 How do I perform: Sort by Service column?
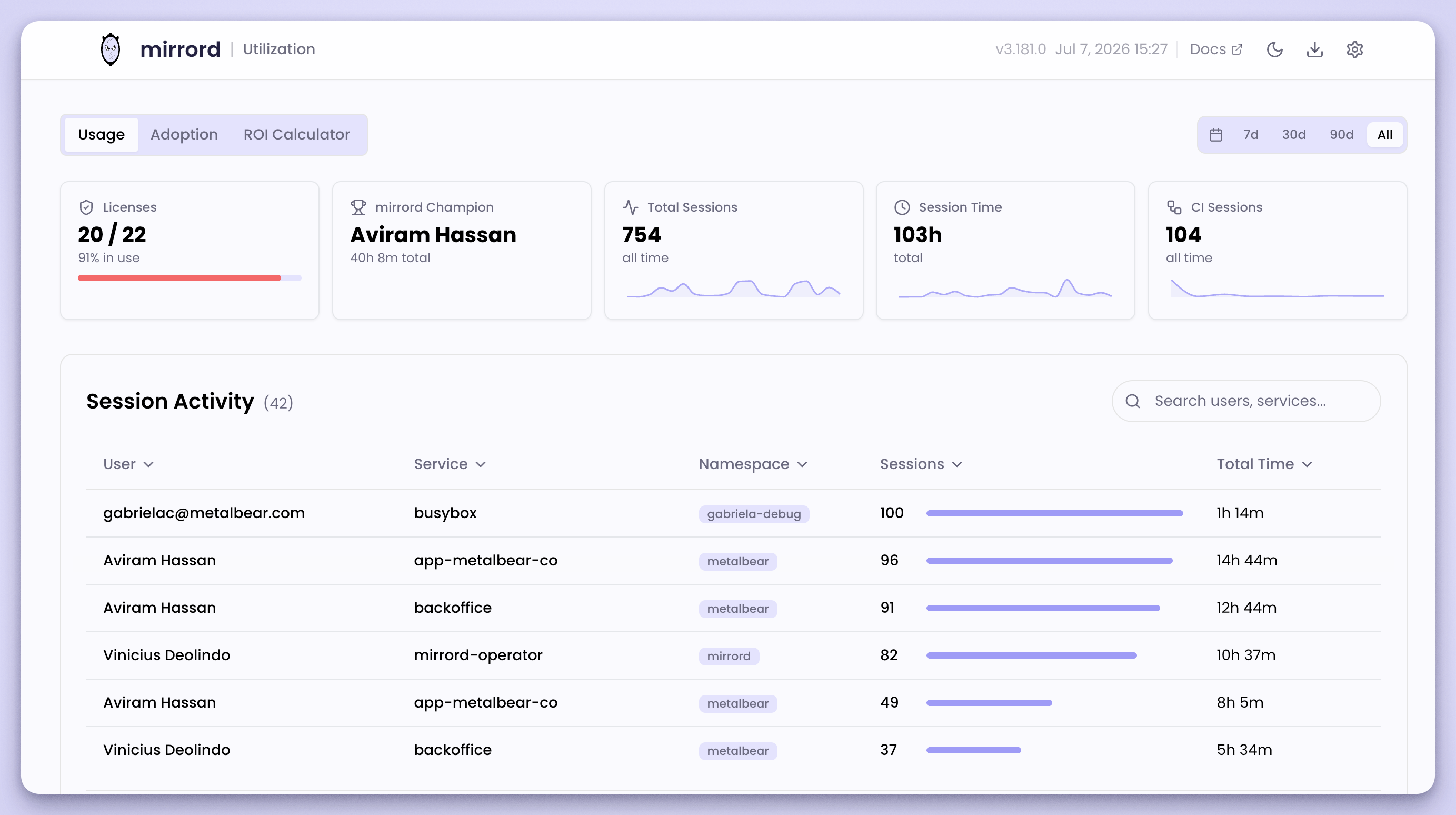click(450, 464)
